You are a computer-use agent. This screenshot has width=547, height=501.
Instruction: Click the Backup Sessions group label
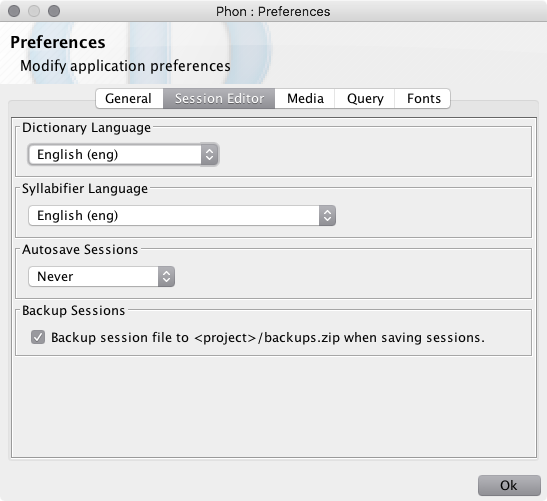pos(73,311)
